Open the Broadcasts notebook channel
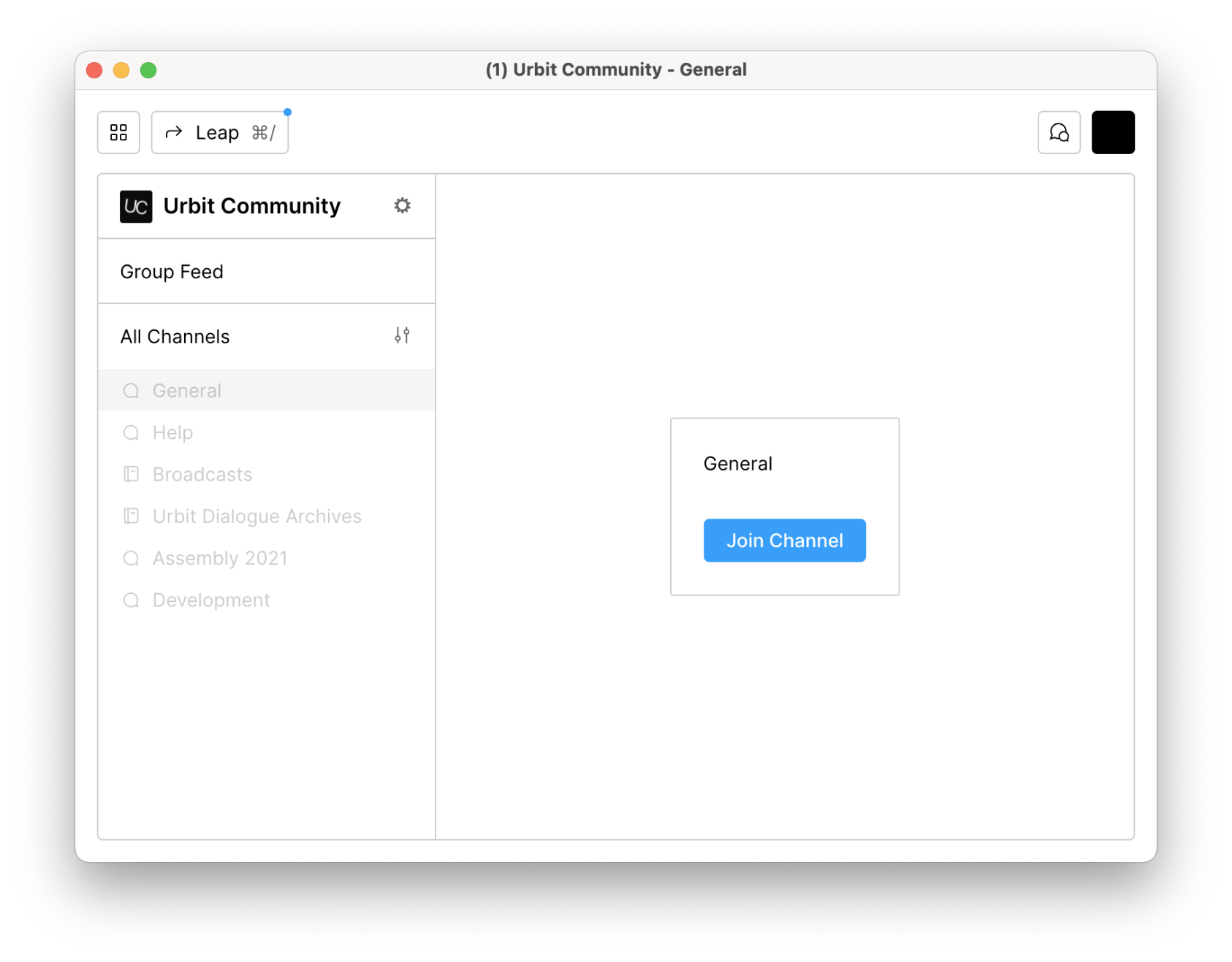 pyautogui.click(x=267, y=474)
